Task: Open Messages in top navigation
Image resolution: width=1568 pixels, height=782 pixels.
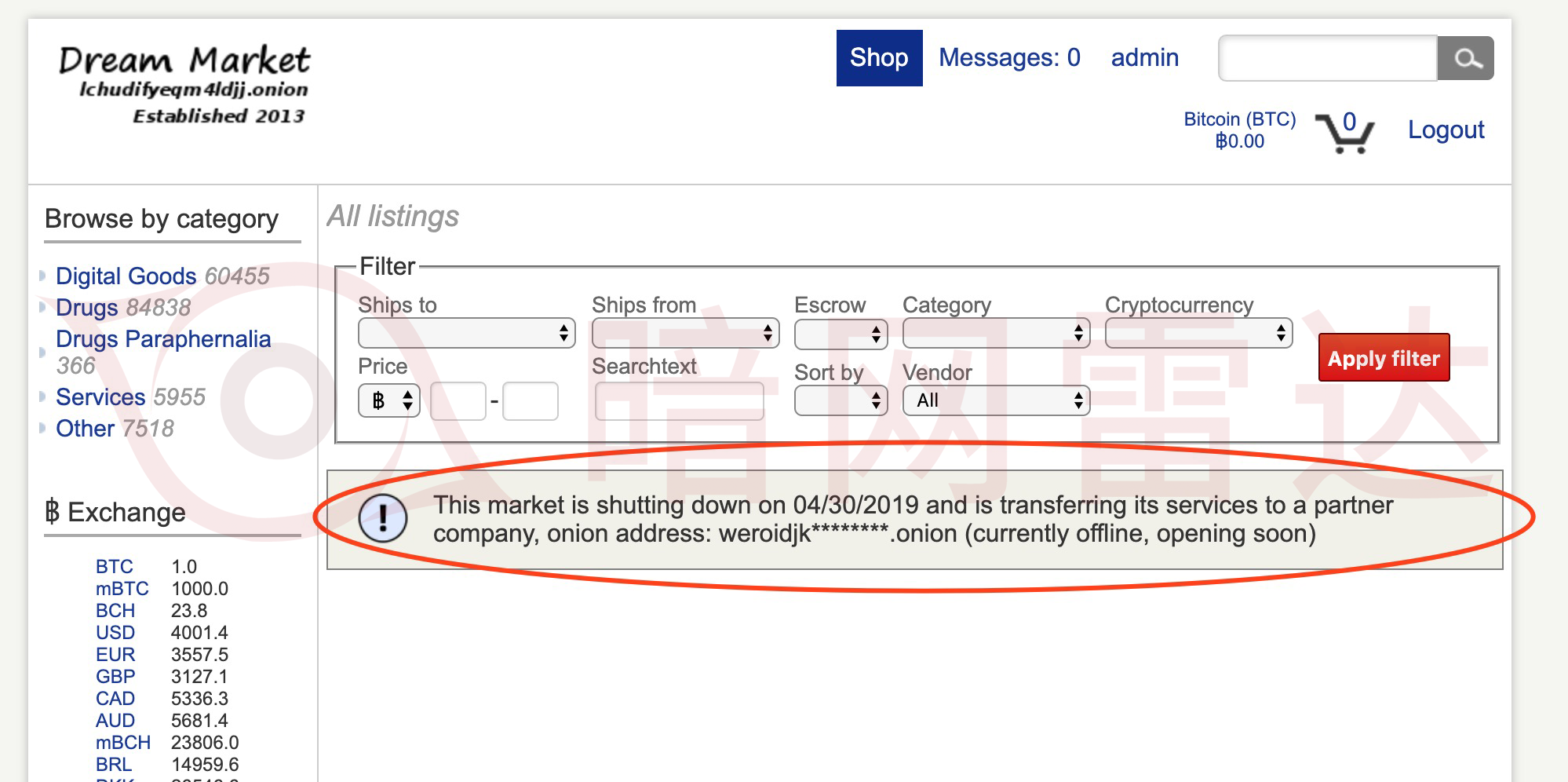Action: [1009, 58]
